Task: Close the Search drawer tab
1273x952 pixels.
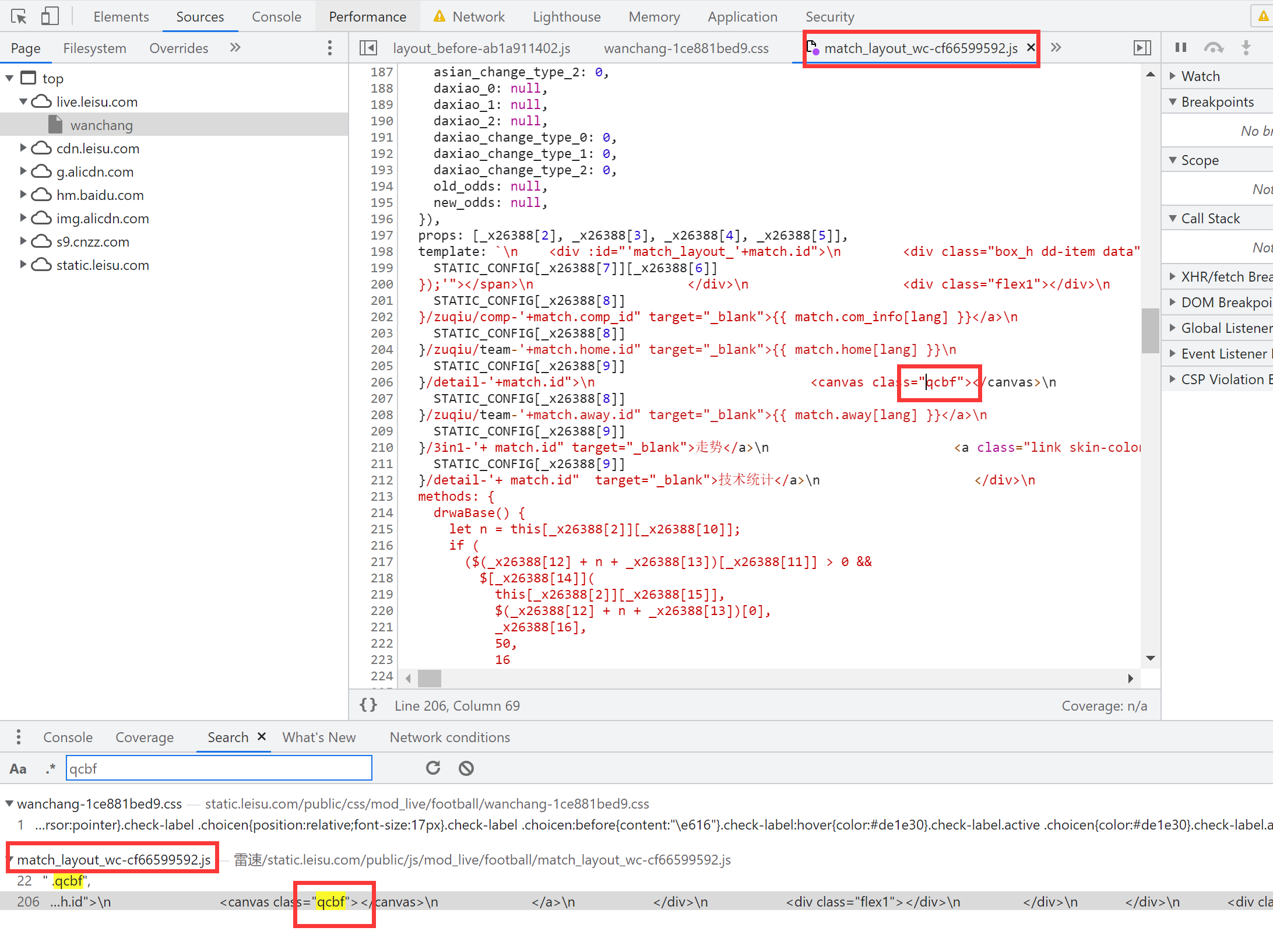Action: [262, 736]
